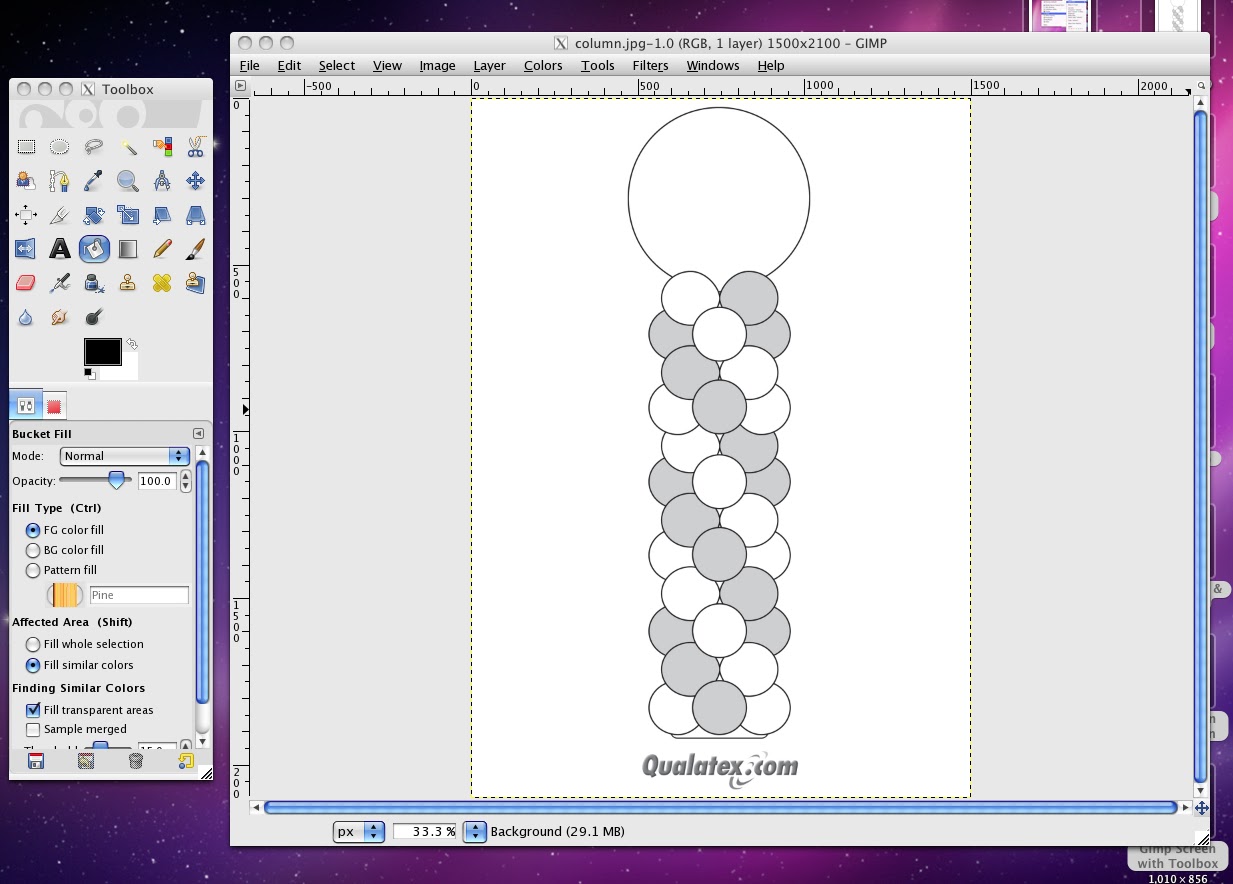Viewport: 1233px width, 884px height.
Task: Enable Sample merged
Action: click(33, 729)
